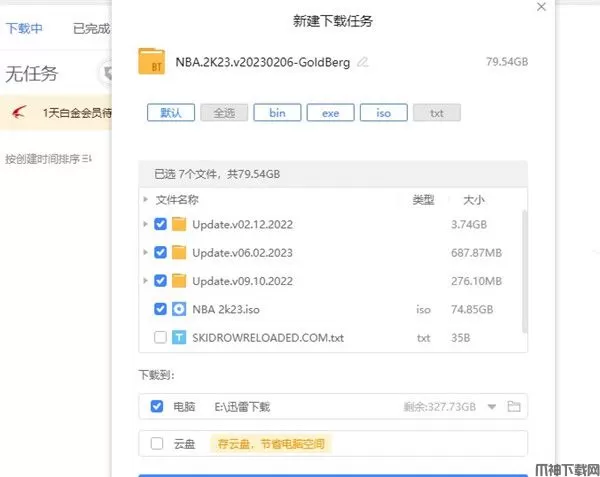Click the 存云盘，节省电脑空间 hint label
The image size is (600, 477).
(271, 444)
